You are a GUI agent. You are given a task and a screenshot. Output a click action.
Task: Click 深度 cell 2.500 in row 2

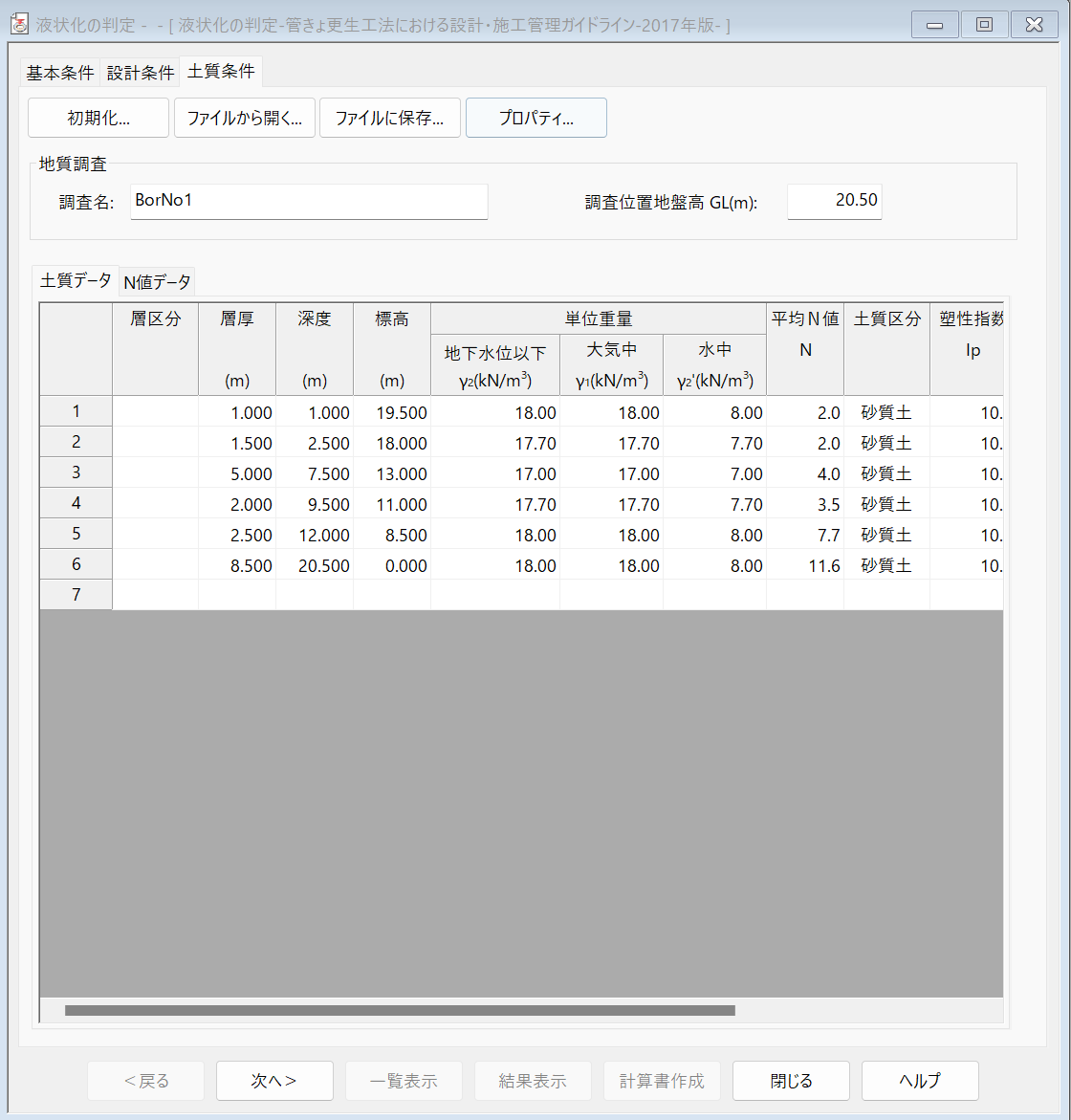[x=315, y=443]
